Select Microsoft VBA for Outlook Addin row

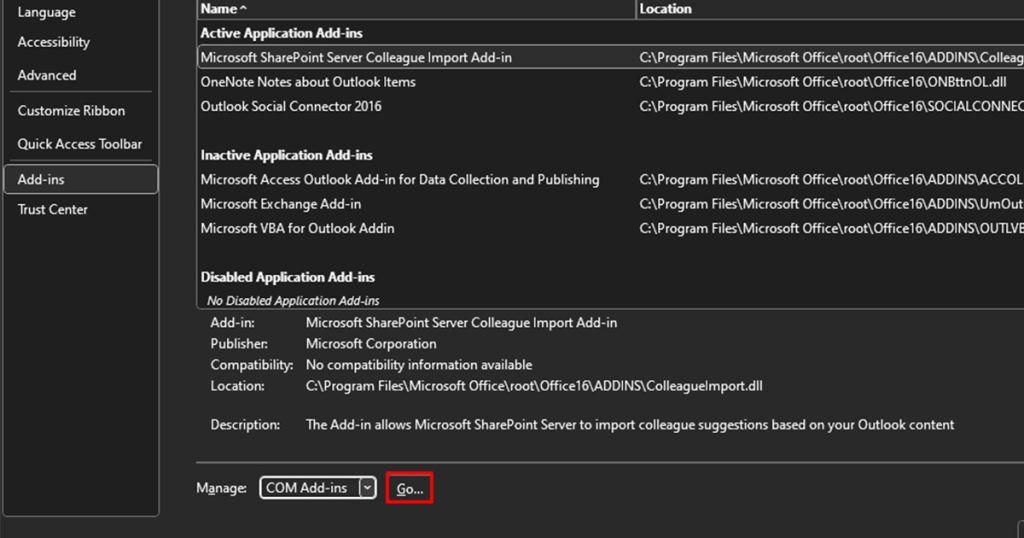pos(611,229)
